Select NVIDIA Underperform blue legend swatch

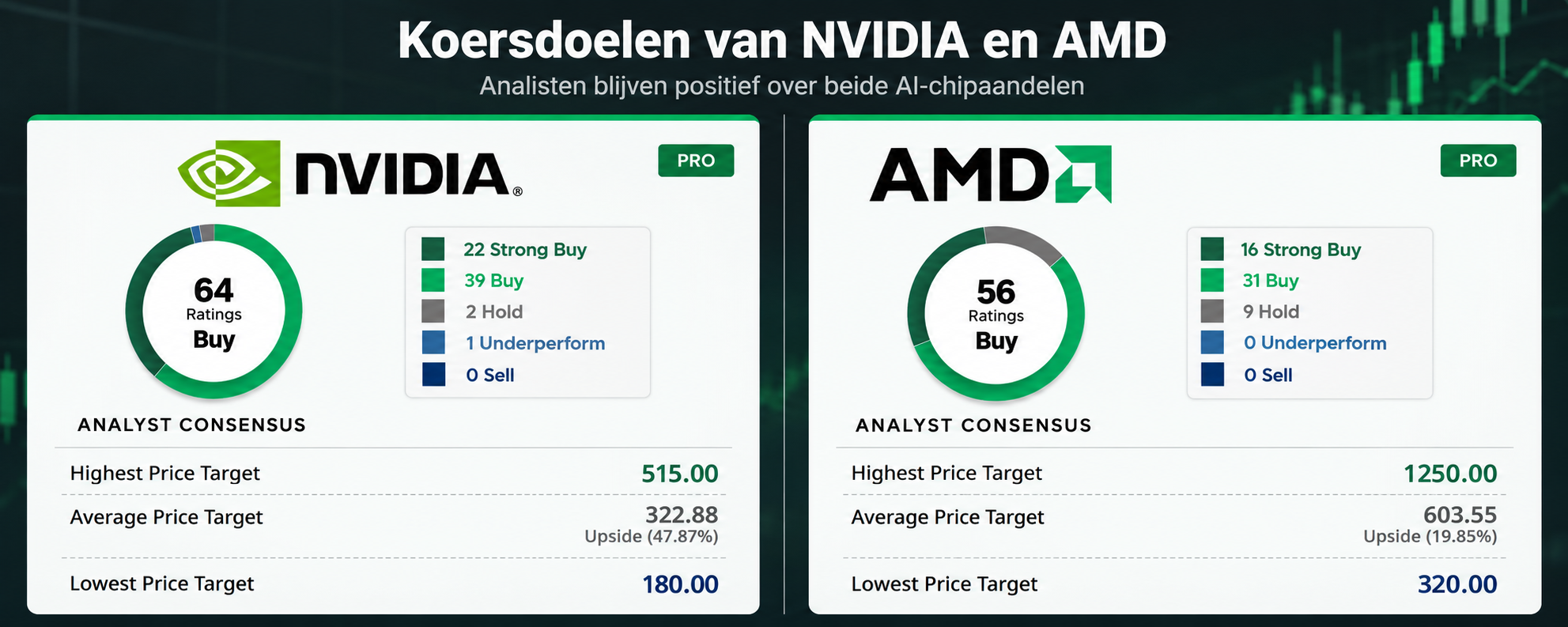point(433,343)
